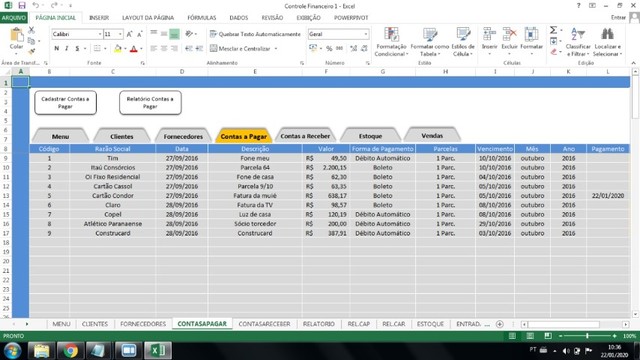Click the thousands separator 000 icon

pyautogui.click(x=339, y=49)
